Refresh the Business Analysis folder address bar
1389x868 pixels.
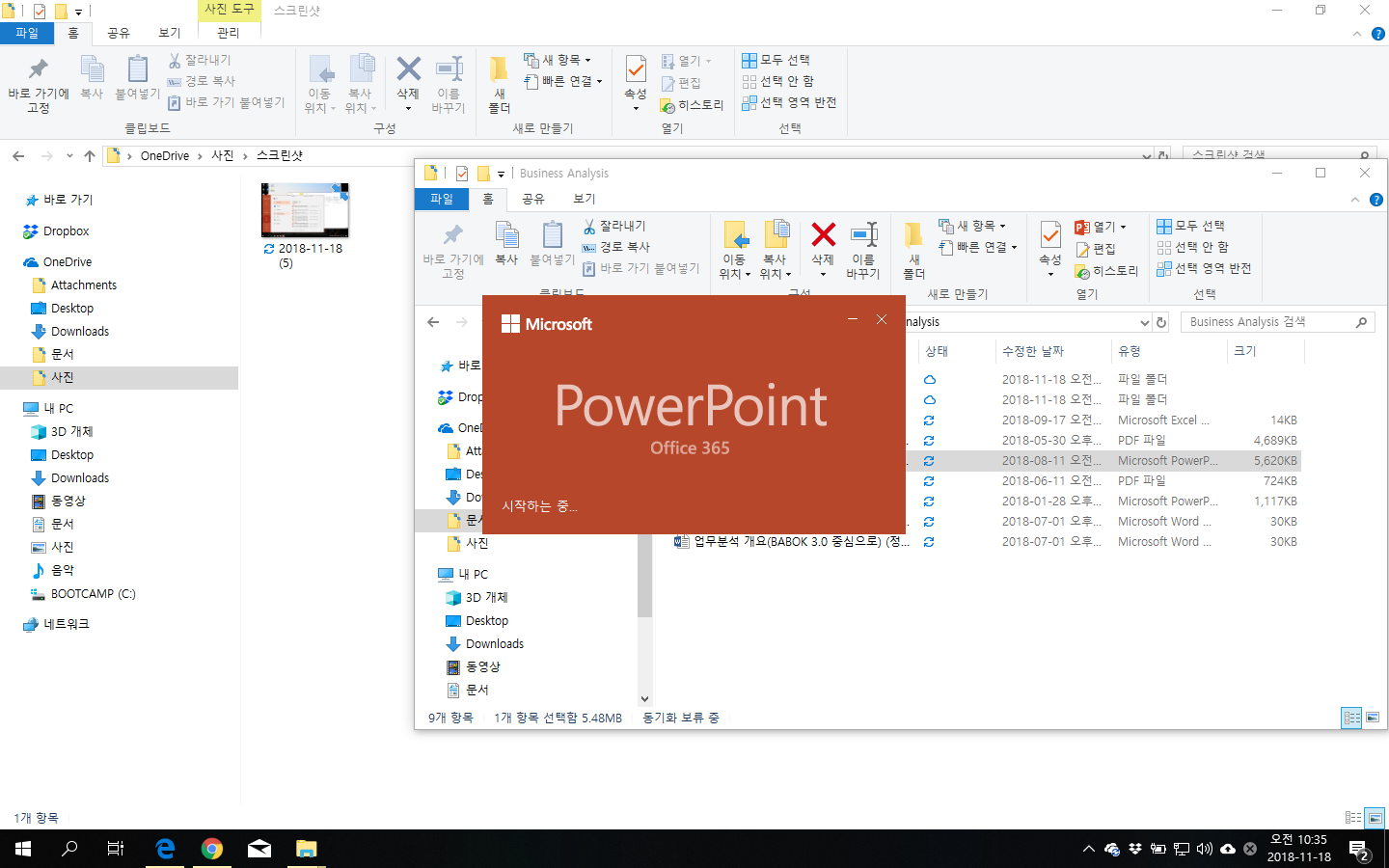point(1161,322)
